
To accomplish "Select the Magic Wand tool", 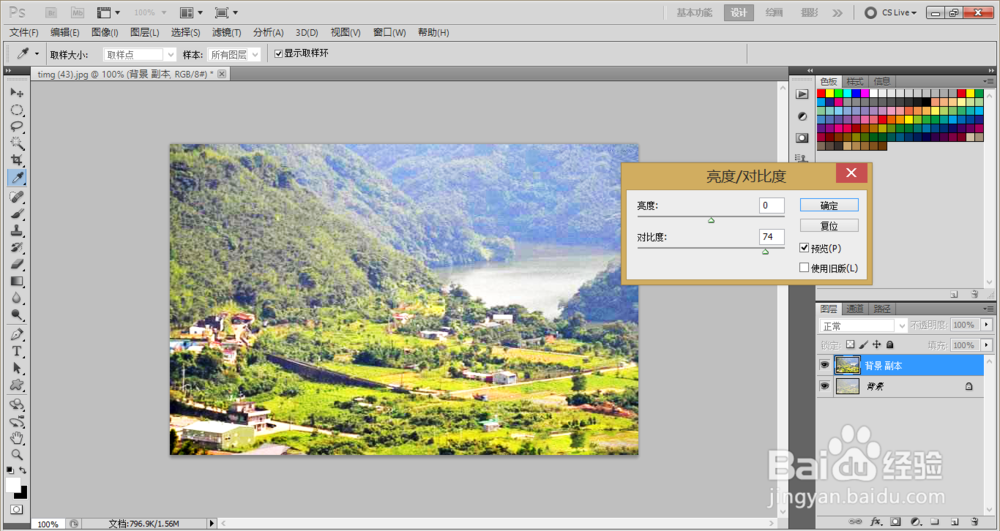I will 17,143.
